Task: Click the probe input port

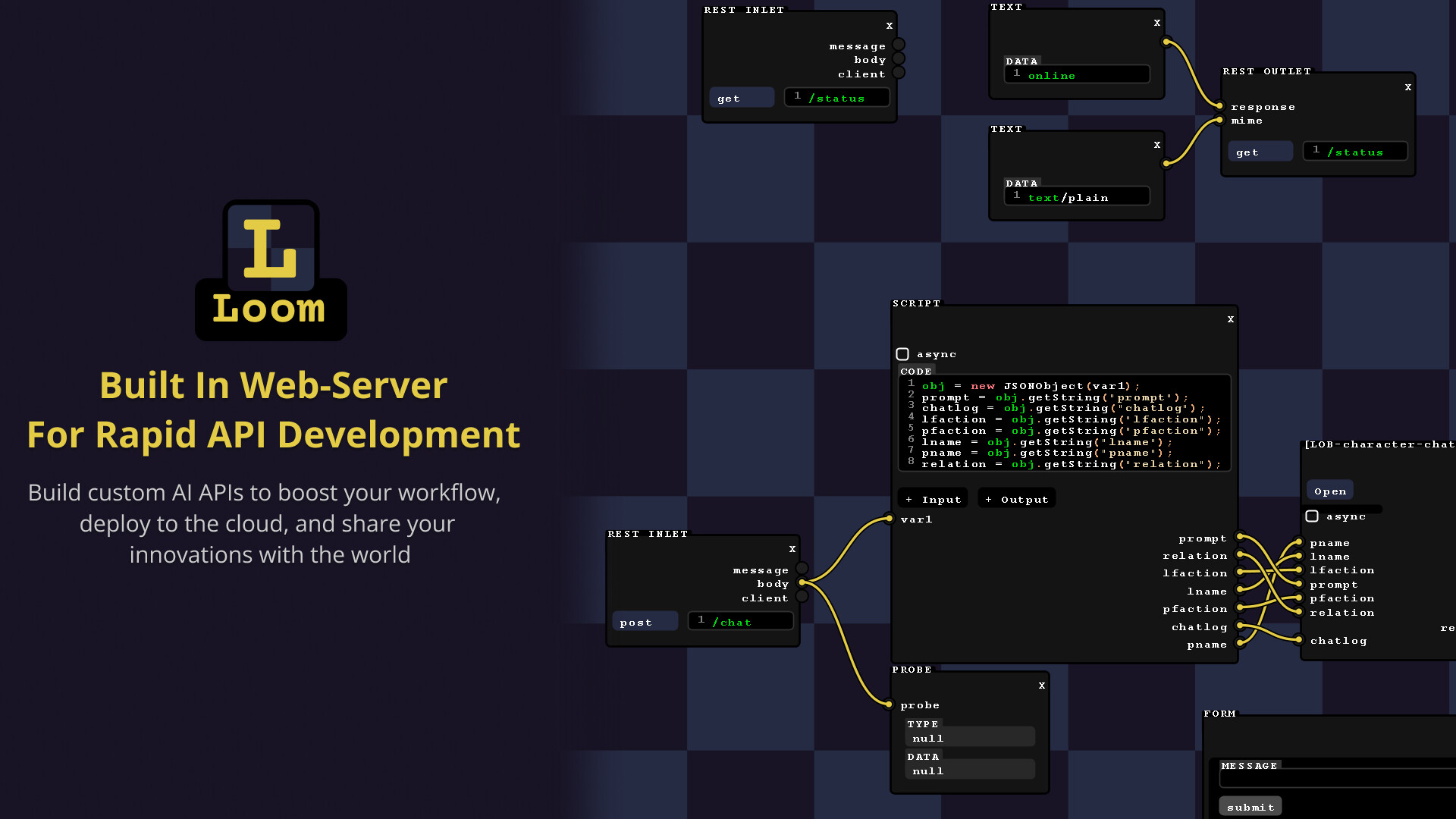Action: 890,704
